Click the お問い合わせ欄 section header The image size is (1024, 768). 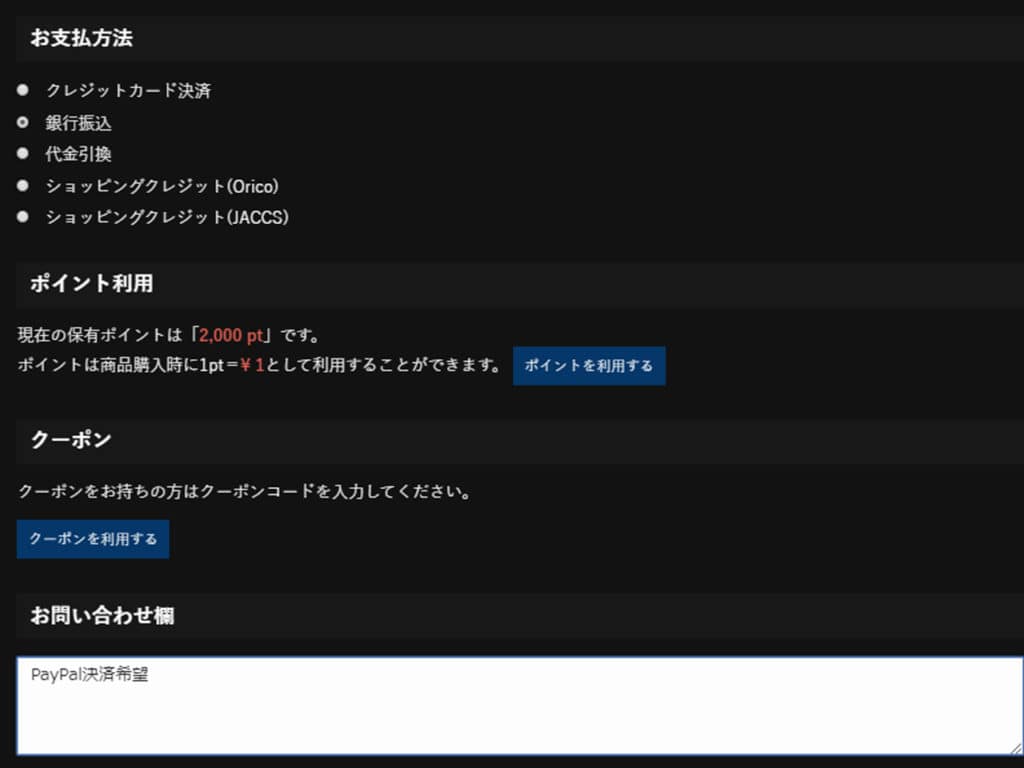[x=102, y=616]
